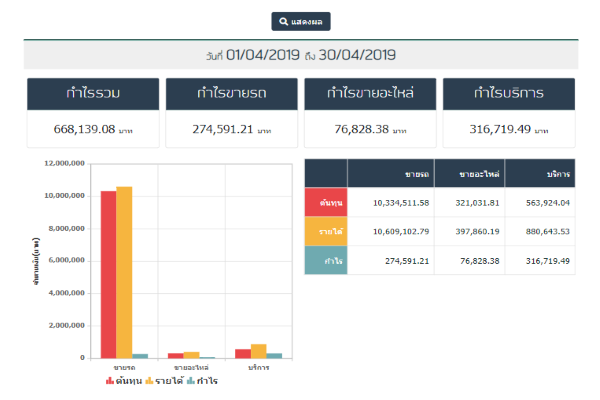Click the yellow รายได้ bar for บริการ
Image resolution: width=600 pixels, height=400 pixels.
[258, 350]
